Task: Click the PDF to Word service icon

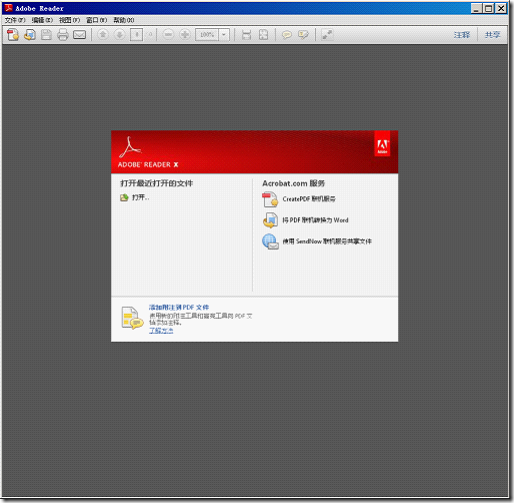Action: [270, 220]
